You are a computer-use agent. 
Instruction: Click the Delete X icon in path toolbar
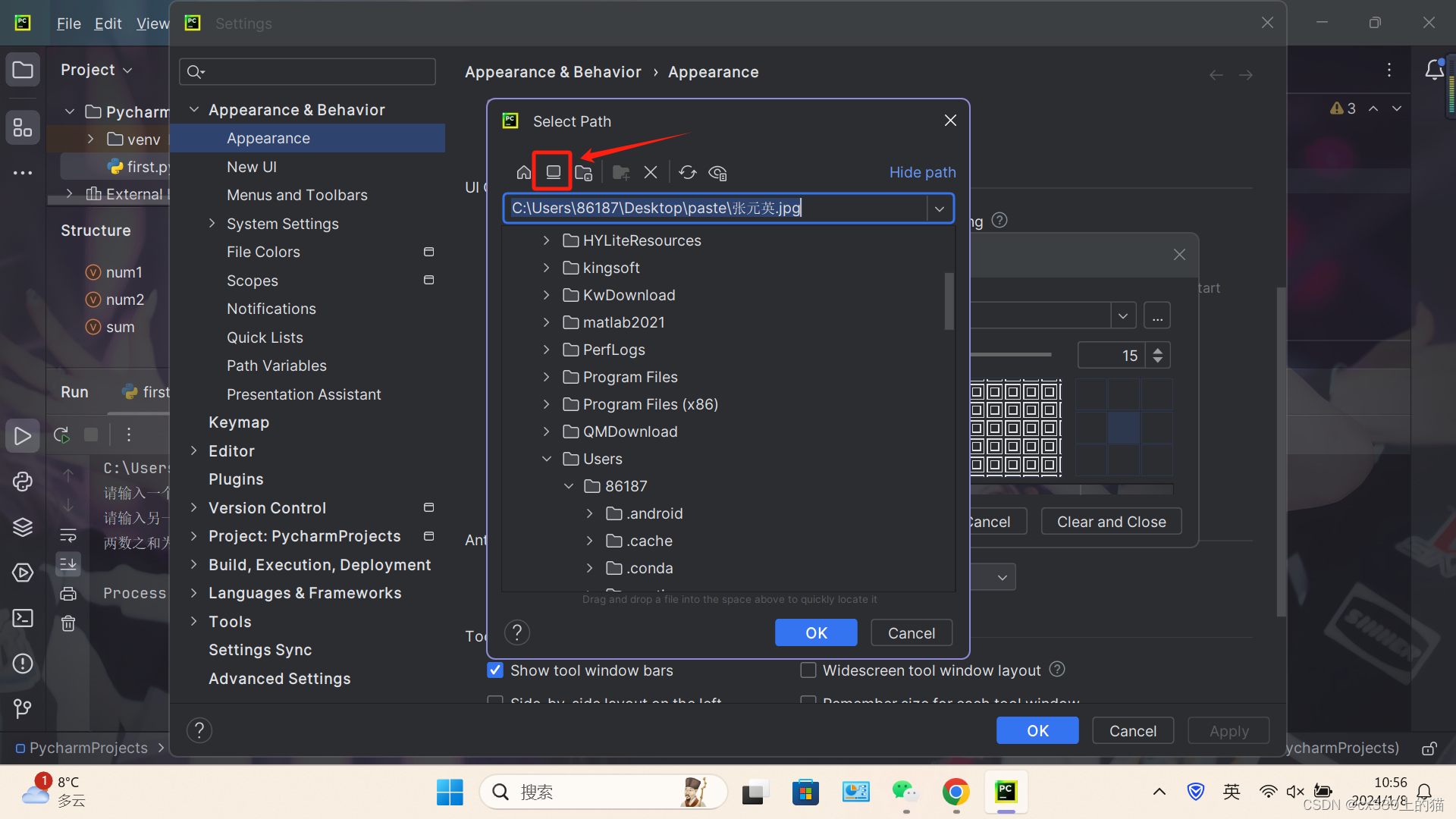pyautogui.click(x=651, y=173)
